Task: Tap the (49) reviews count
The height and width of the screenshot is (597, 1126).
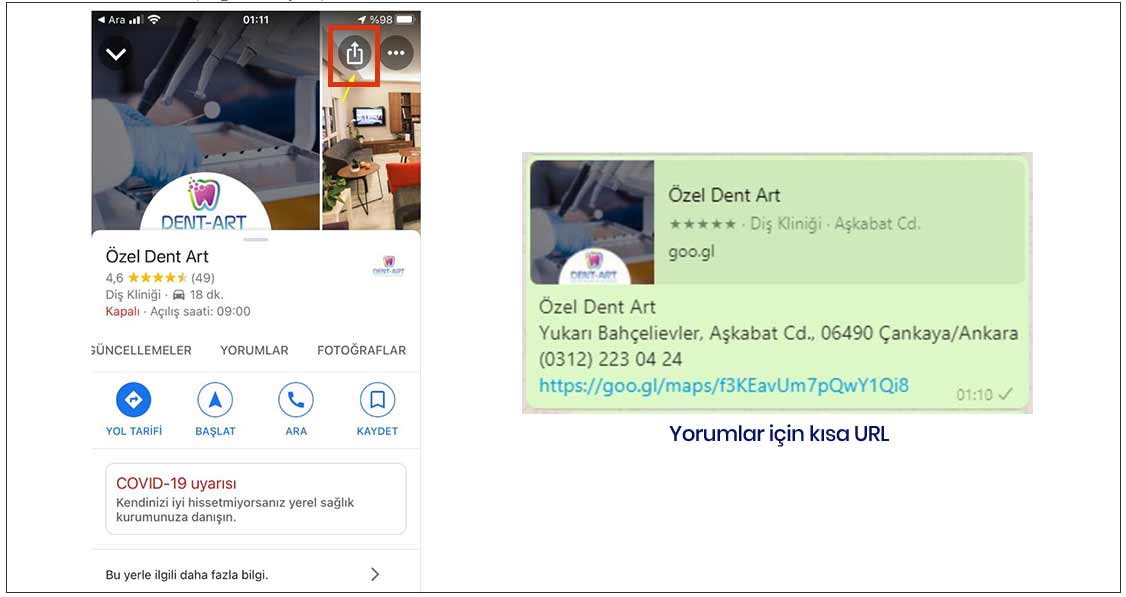Action: pyautogui.click(x=203, y=278)
